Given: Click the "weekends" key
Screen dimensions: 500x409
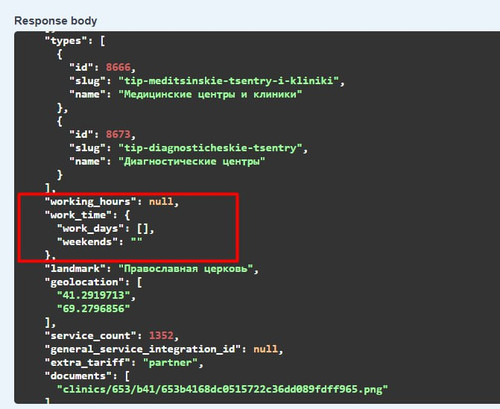Looking at the screenshot, I should click(88, 242).
